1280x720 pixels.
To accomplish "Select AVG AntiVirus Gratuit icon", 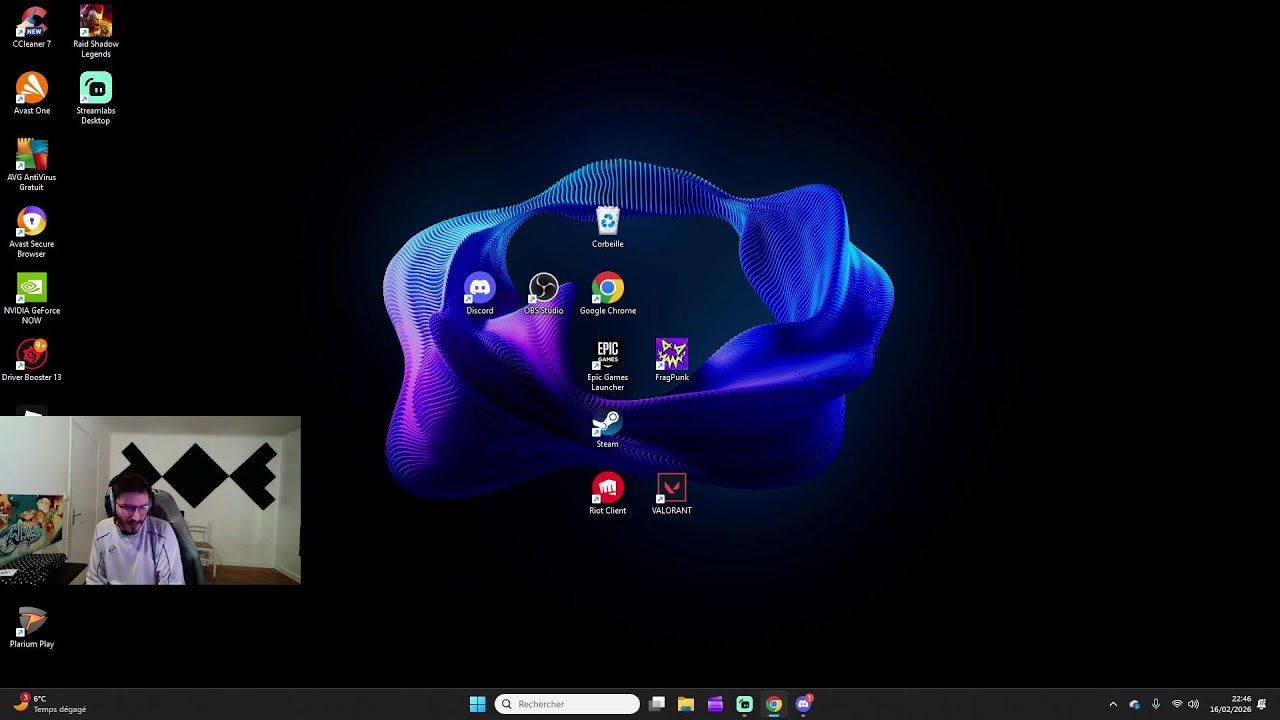I will tap(32, 165).
